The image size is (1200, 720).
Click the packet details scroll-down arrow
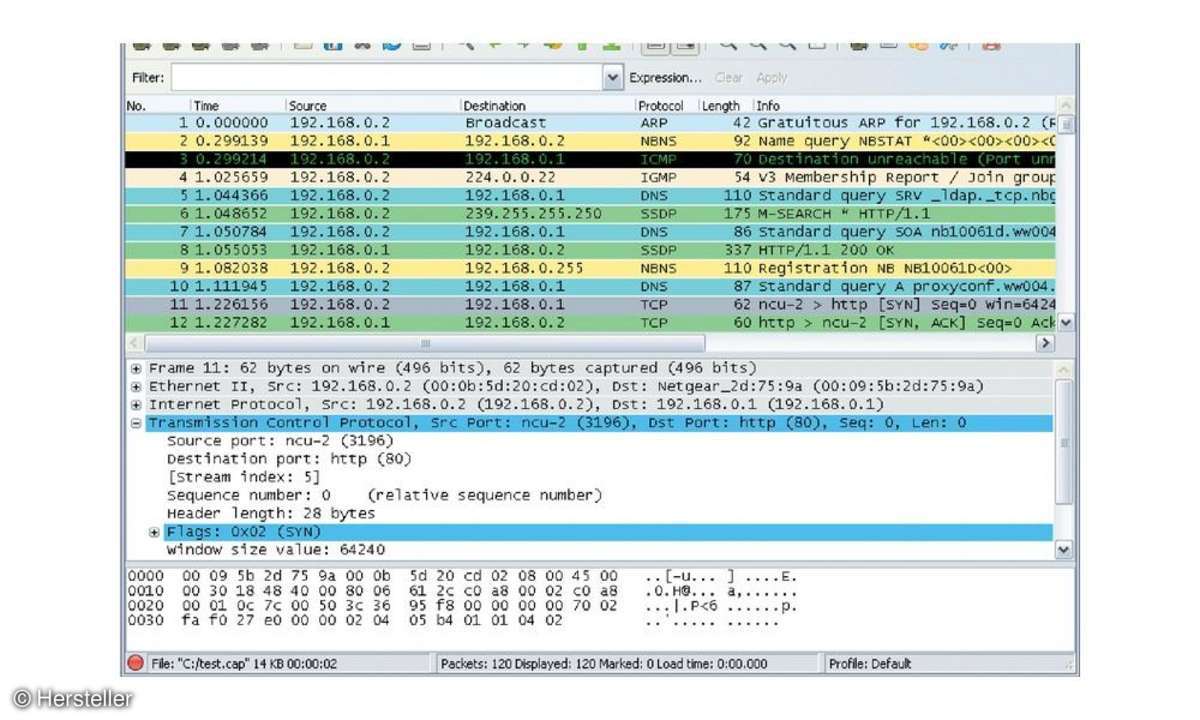click(1064, 549)
